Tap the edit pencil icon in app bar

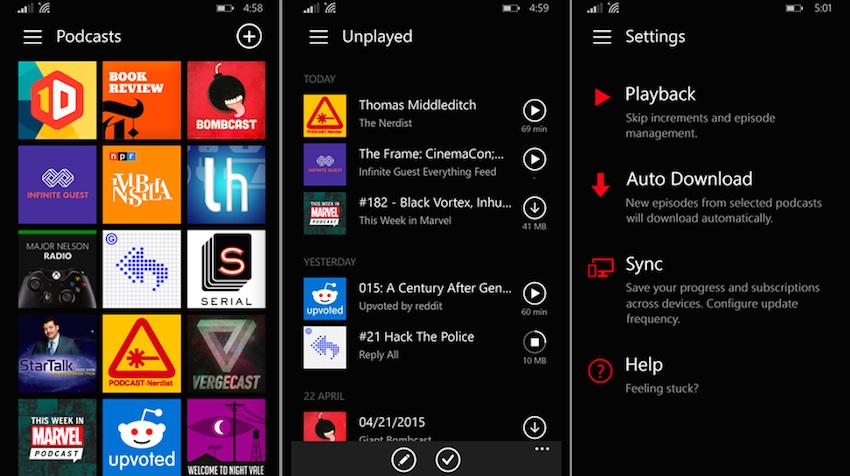[x=404, y=460]
